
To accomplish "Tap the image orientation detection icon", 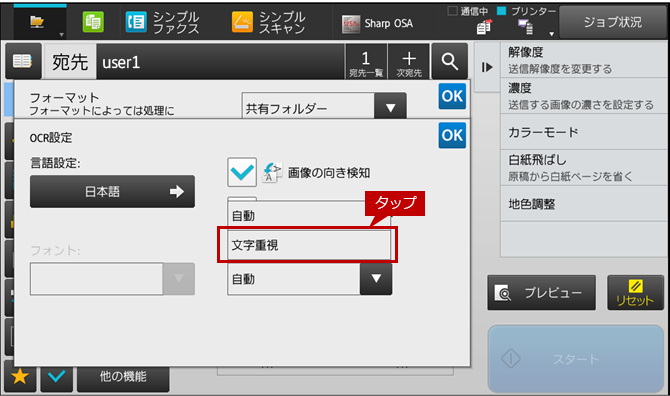I will [x=272, y=173].
